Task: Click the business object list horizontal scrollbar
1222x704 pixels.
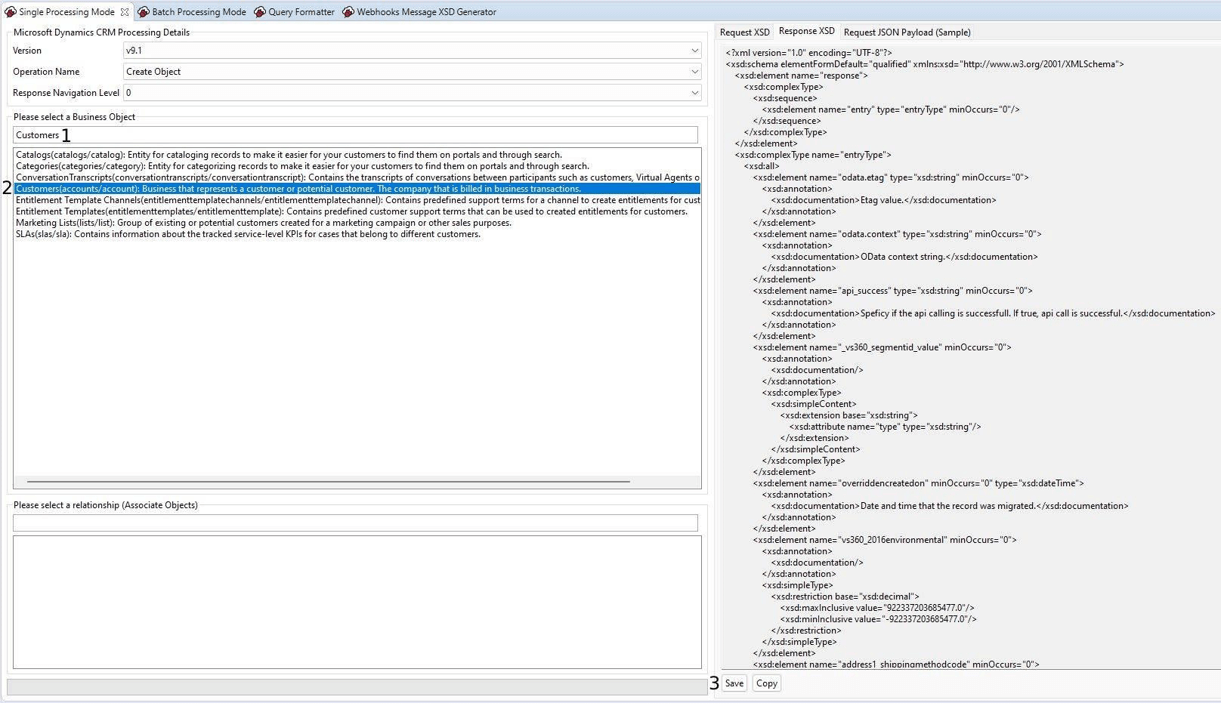Action: point(329,482)
